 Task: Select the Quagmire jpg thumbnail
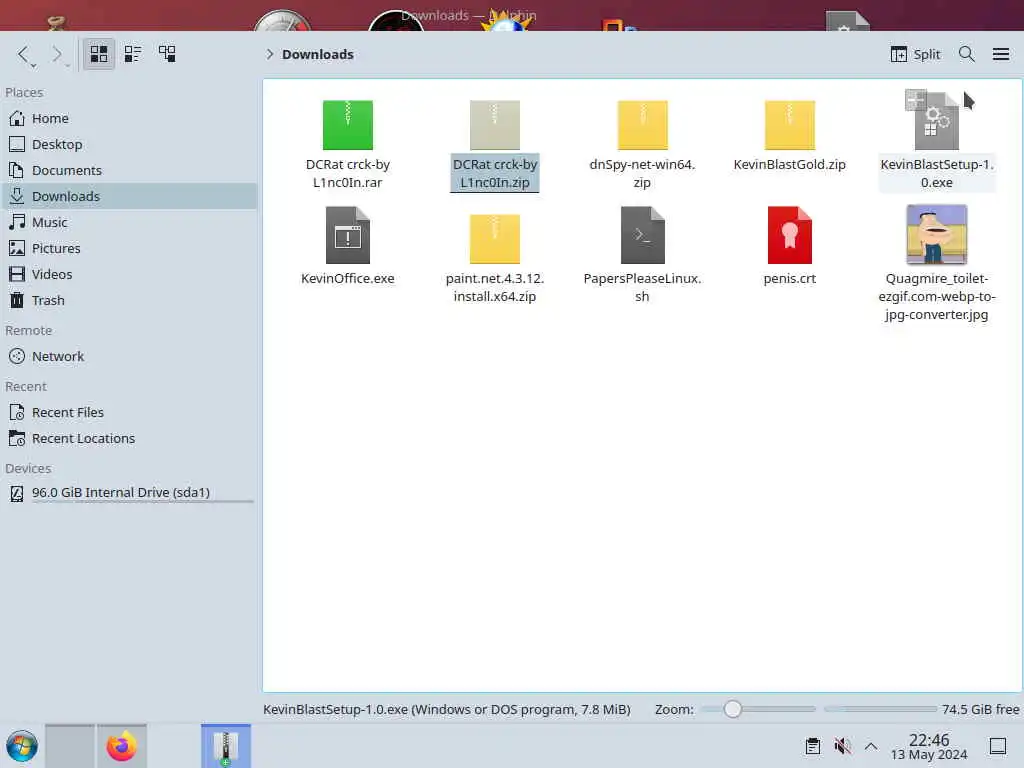936,234
